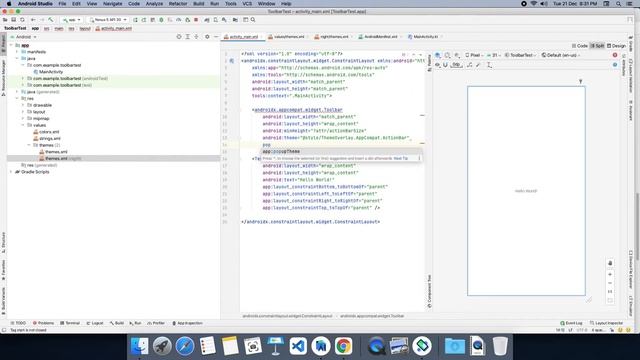
Task: Click the Search Everywhere magnifier icon
Action: click(253, 20)
